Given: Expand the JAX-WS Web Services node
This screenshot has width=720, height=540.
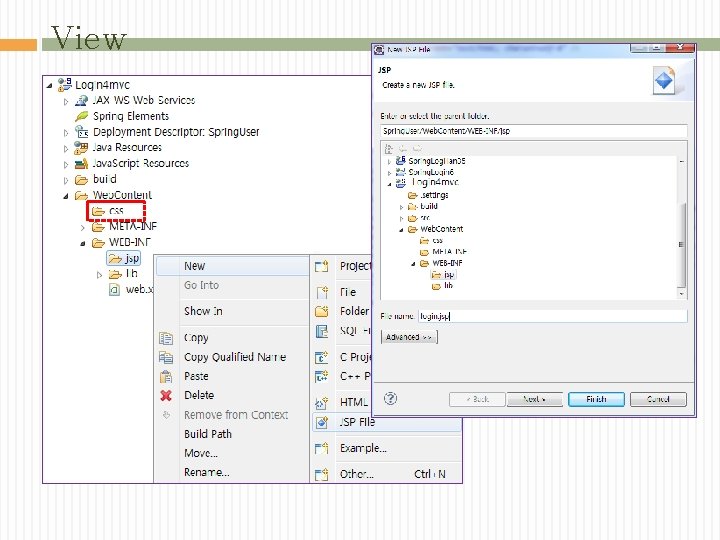Looking at the screenshot, I should (x=66, y=101).
